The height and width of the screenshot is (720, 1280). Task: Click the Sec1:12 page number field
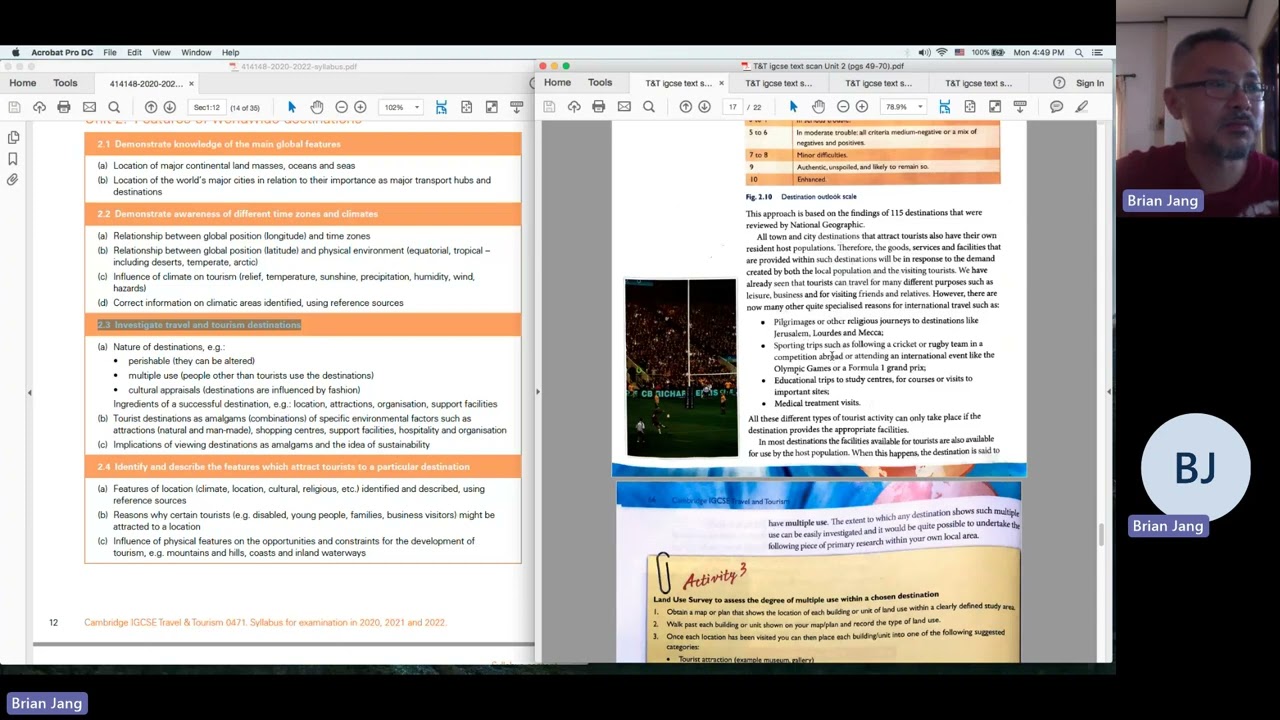tap(207, 107)
